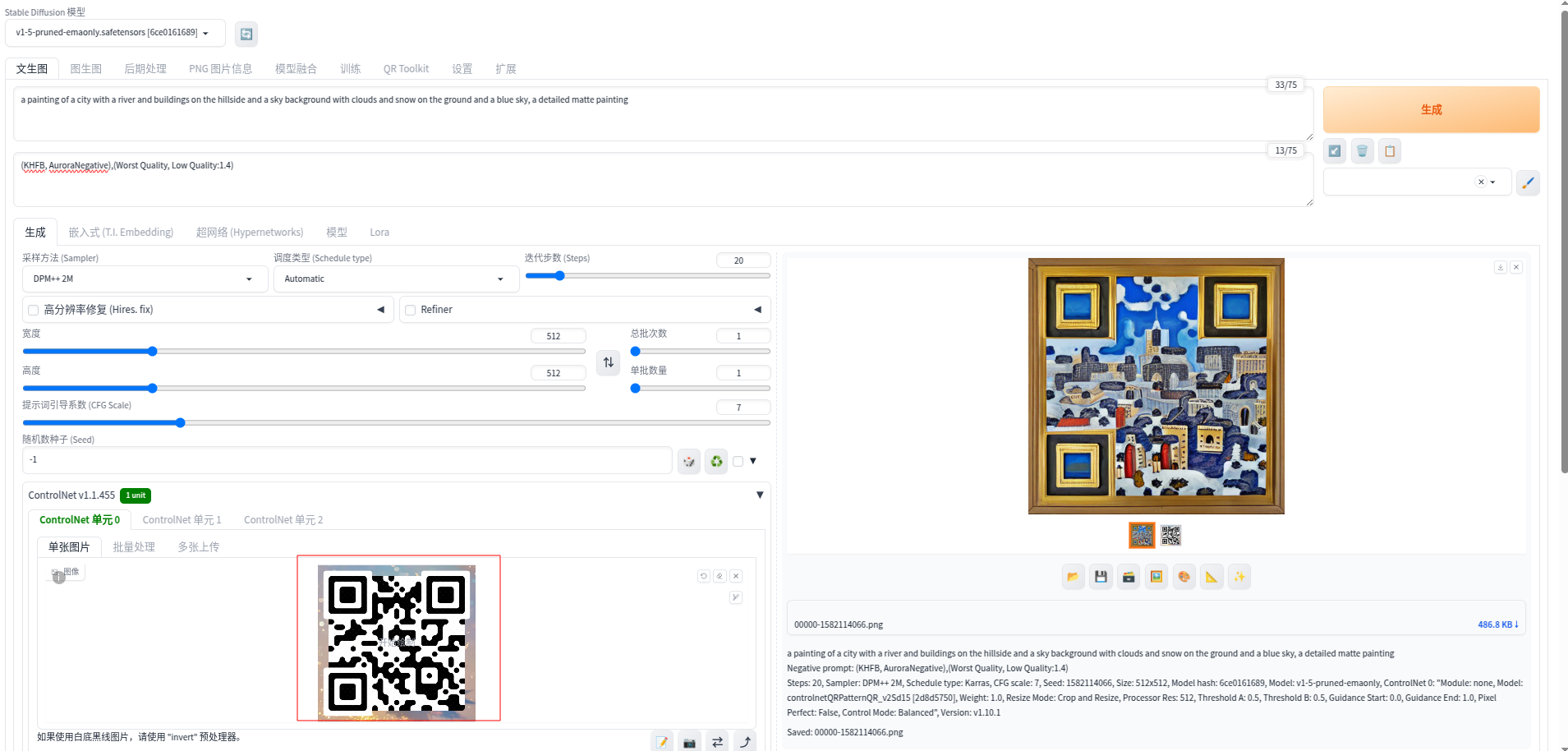Adjust the CFG Scale slider handle
Screen dimensions: 1568x751
(x=181, y=423)
